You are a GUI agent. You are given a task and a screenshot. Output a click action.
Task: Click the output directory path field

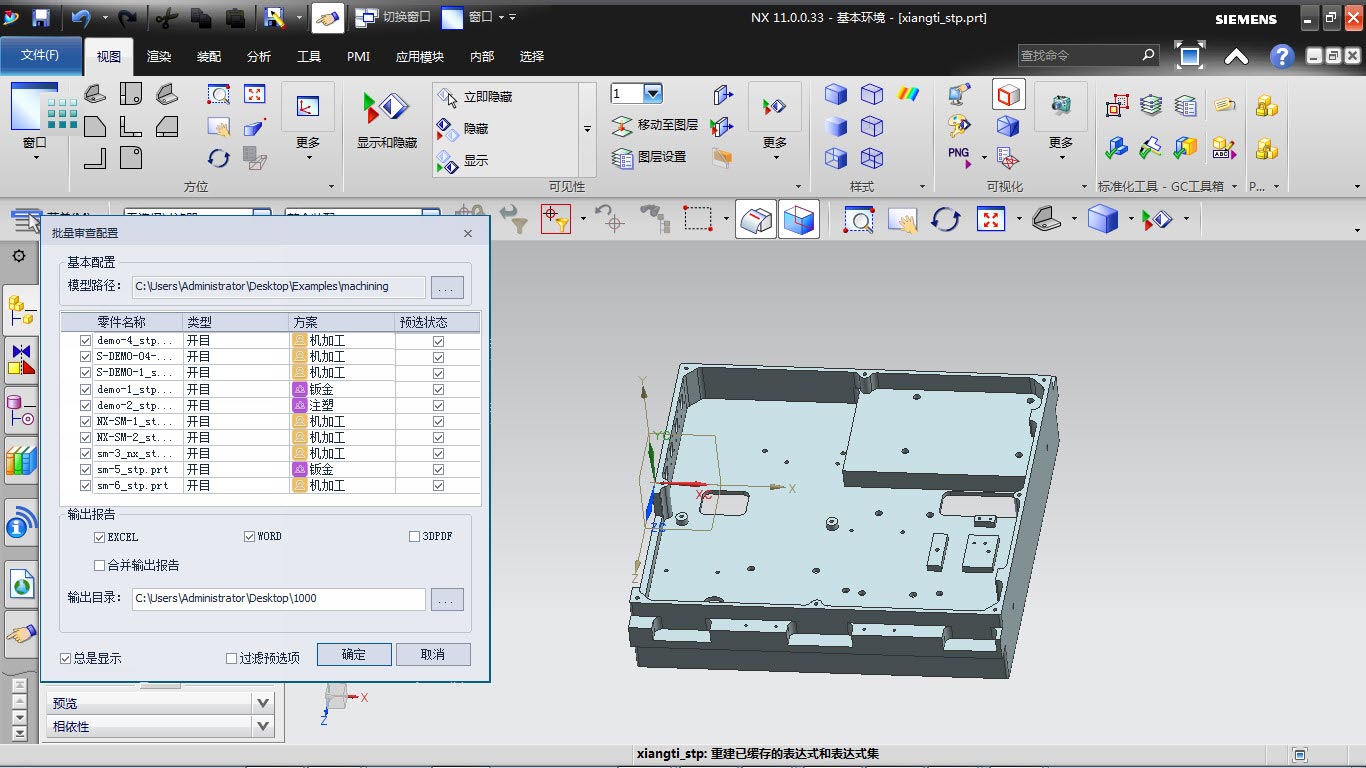pos(278,598)
